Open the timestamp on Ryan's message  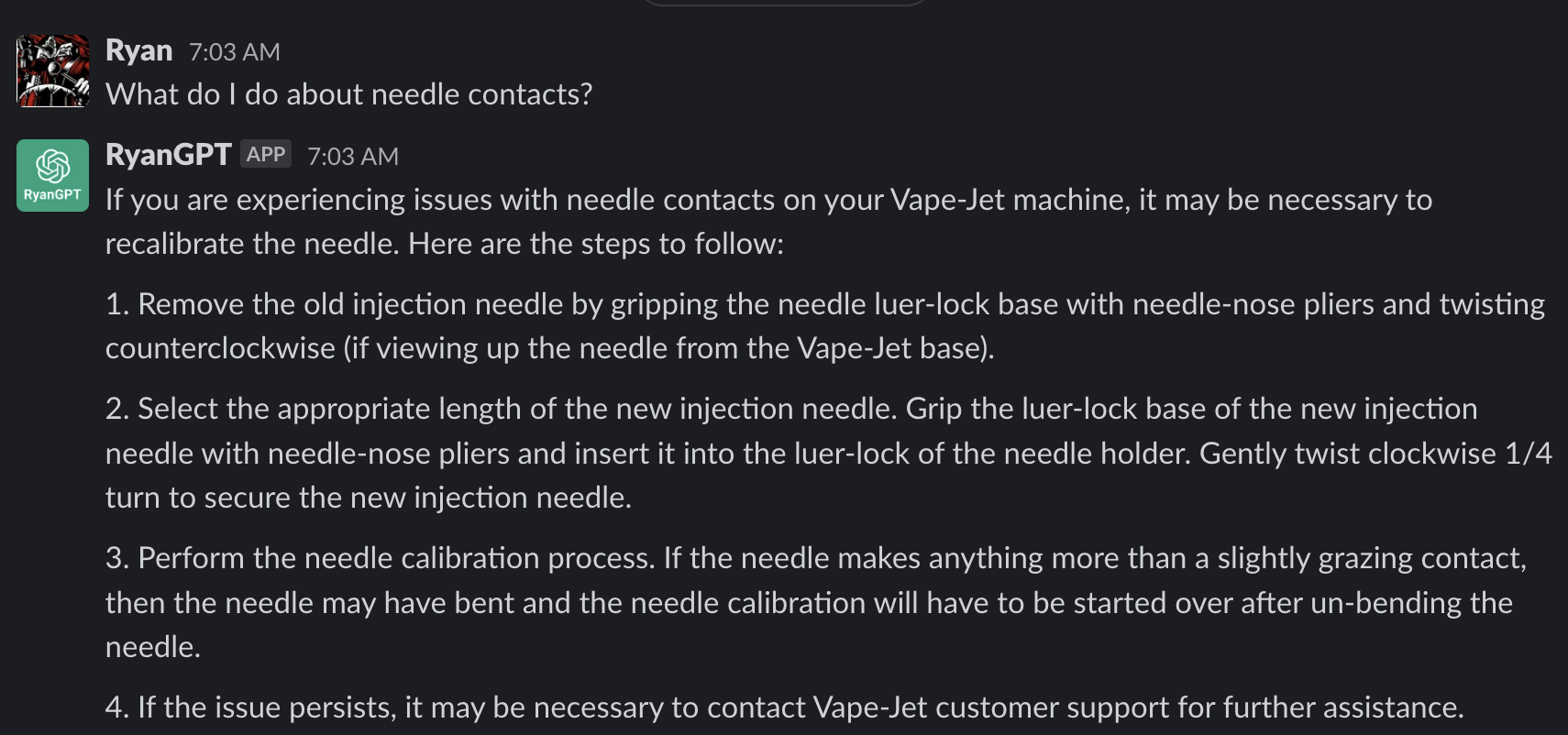[x=234, y=52]
